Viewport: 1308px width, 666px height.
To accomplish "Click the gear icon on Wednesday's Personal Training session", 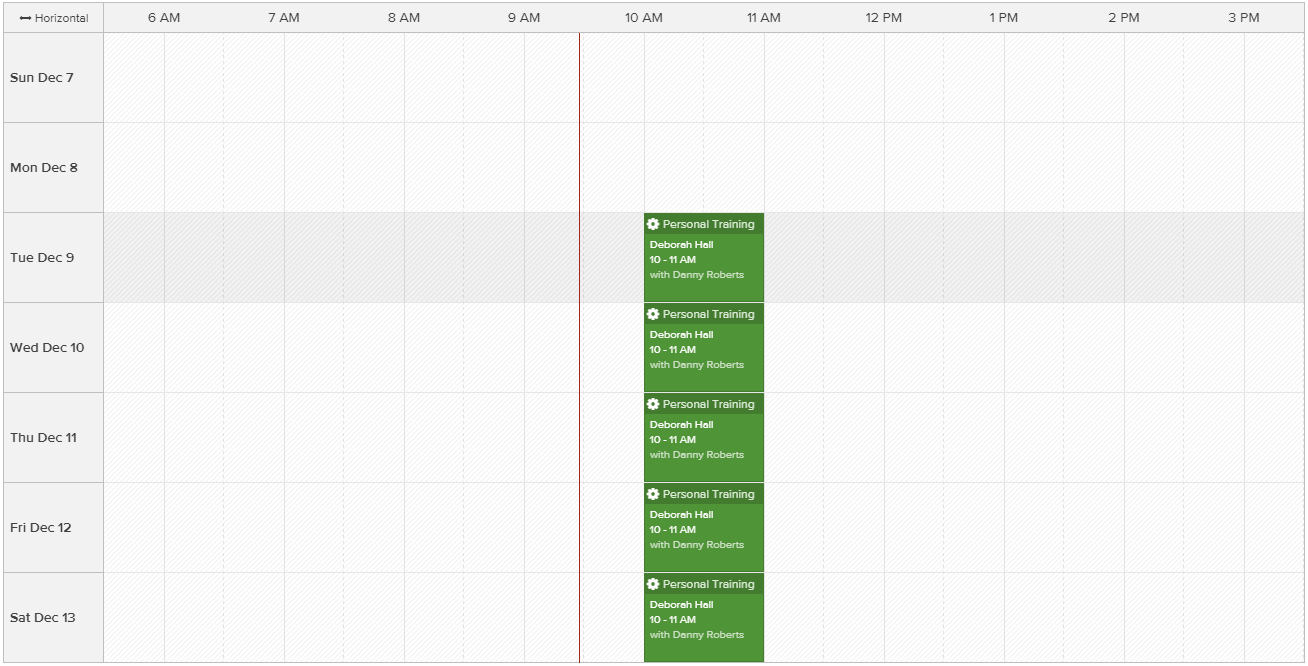I will click(652, 314).
